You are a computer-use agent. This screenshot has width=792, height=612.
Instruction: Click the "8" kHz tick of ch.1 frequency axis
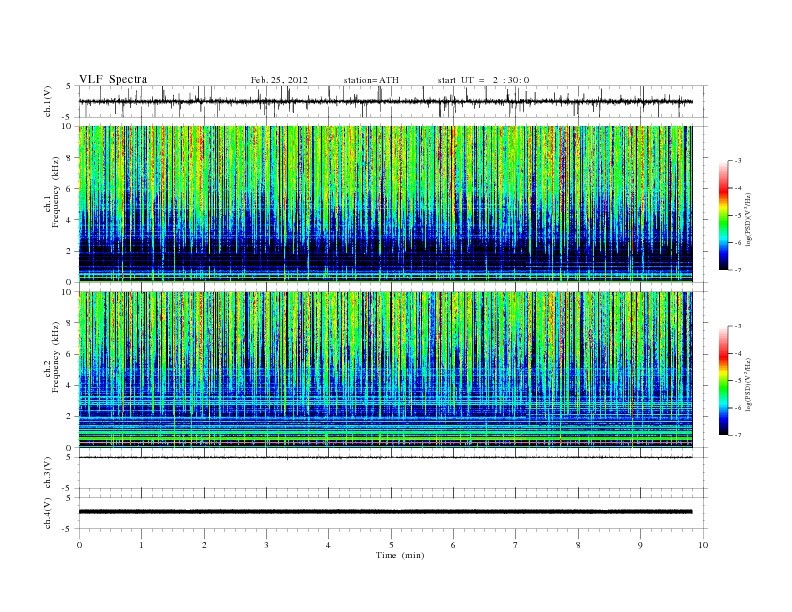[69, 158]
